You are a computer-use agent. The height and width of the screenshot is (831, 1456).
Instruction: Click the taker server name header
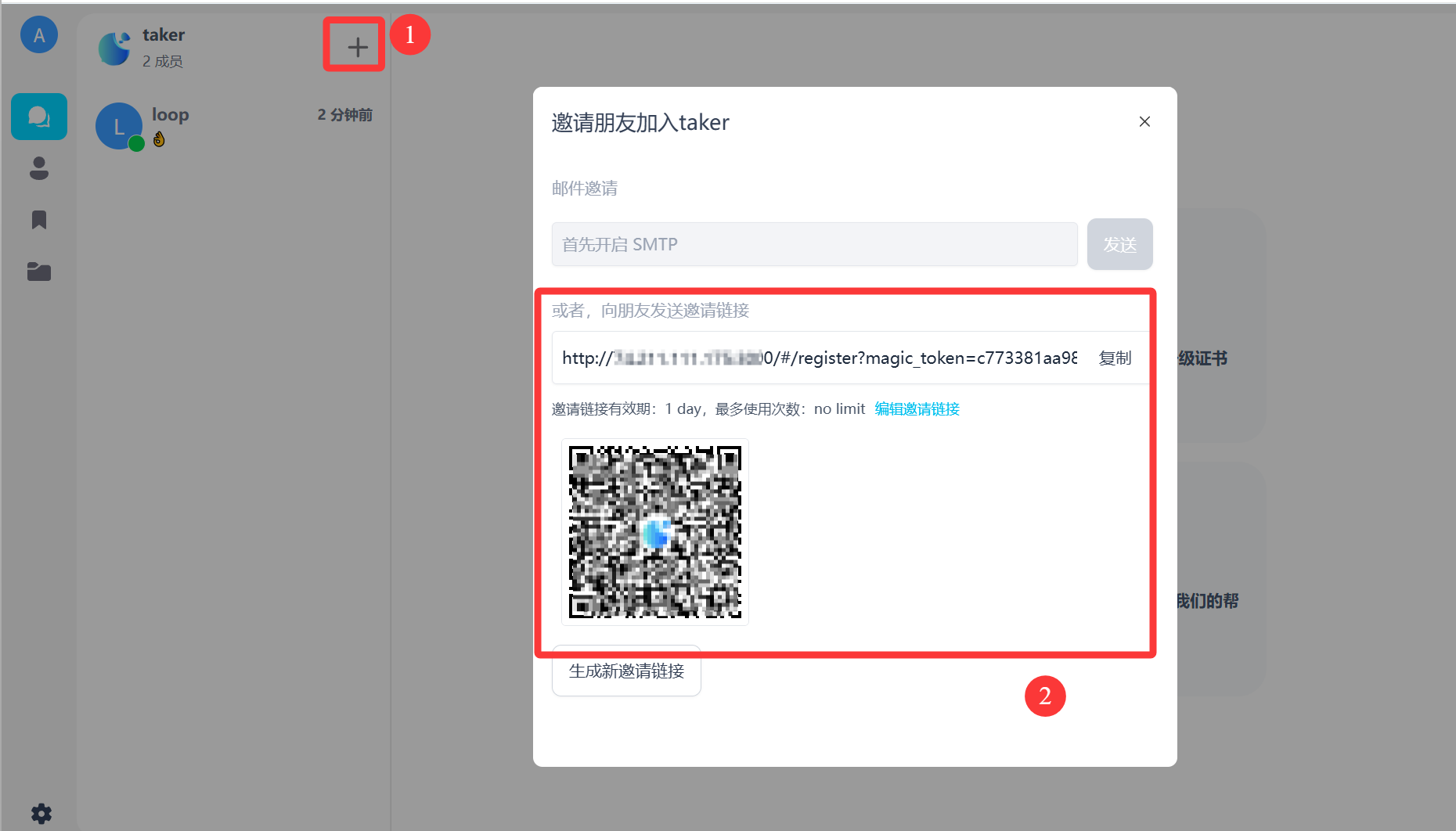(x=164, y=35)
